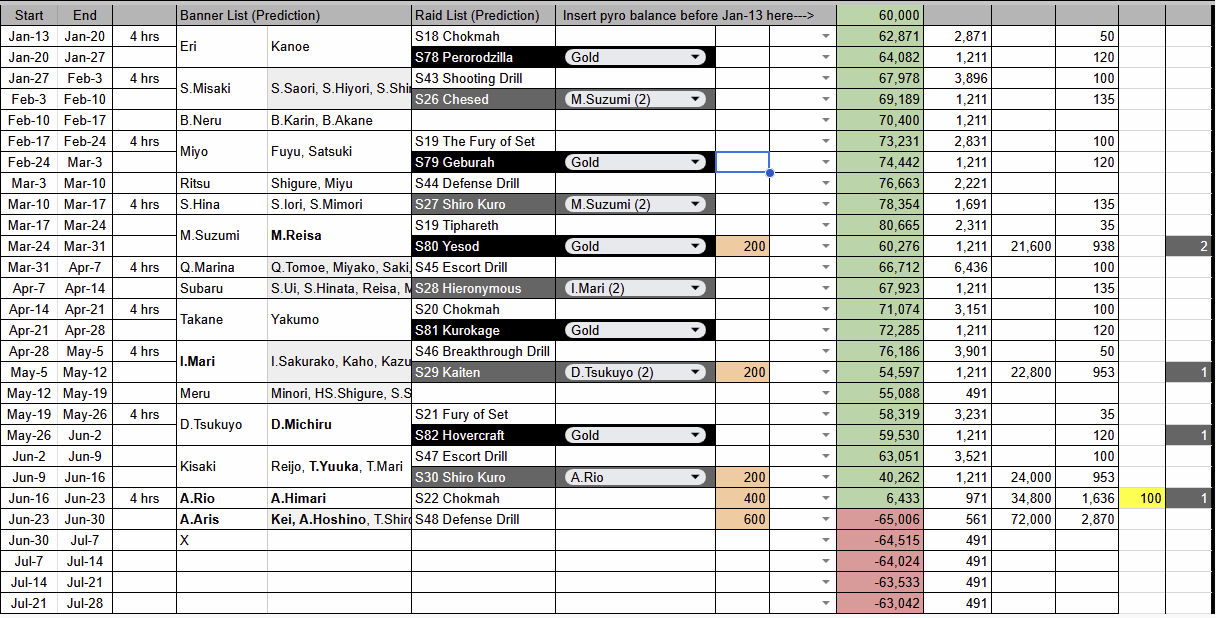Select the bold A.Himari cell
1216x618 pixels.
339,498
